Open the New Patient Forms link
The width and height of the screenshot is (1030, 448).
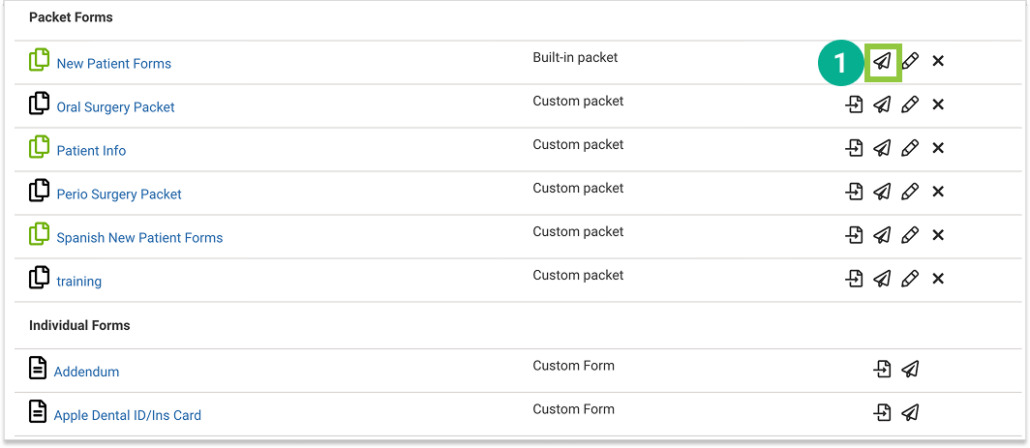(x=114, y=63)
